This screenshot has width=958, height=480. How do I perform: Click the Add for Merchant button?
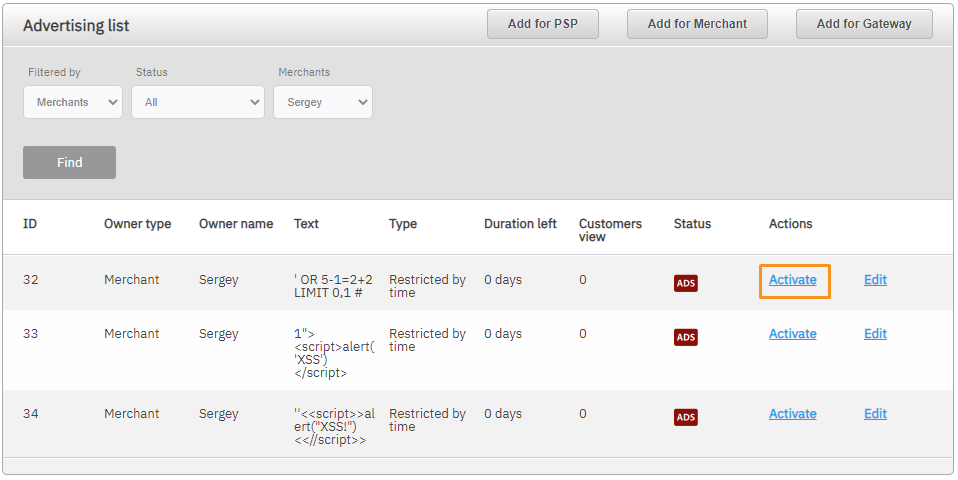(697, 24)
